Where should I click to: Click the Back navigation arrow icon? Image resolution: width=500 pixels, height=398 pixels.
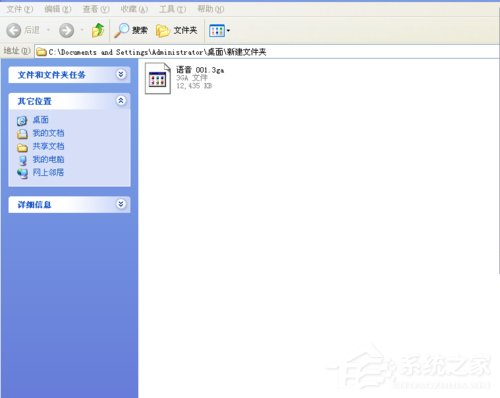14,31
